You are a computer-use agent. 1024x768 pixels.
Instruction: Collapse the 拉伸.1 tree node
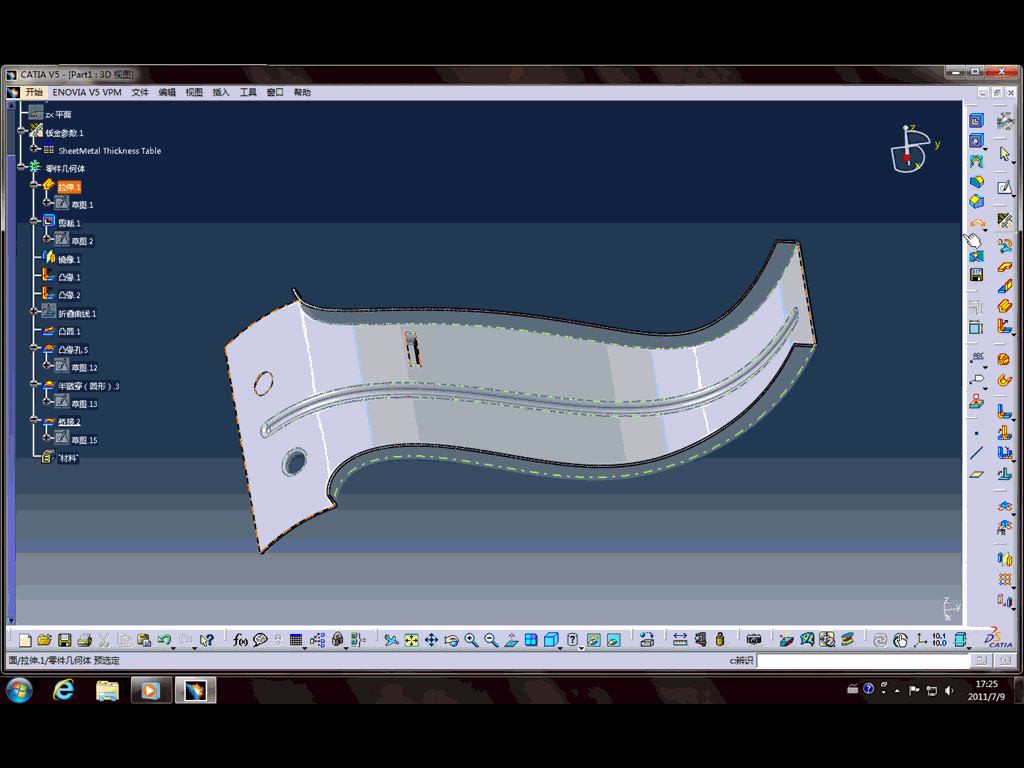click(35, 185)
